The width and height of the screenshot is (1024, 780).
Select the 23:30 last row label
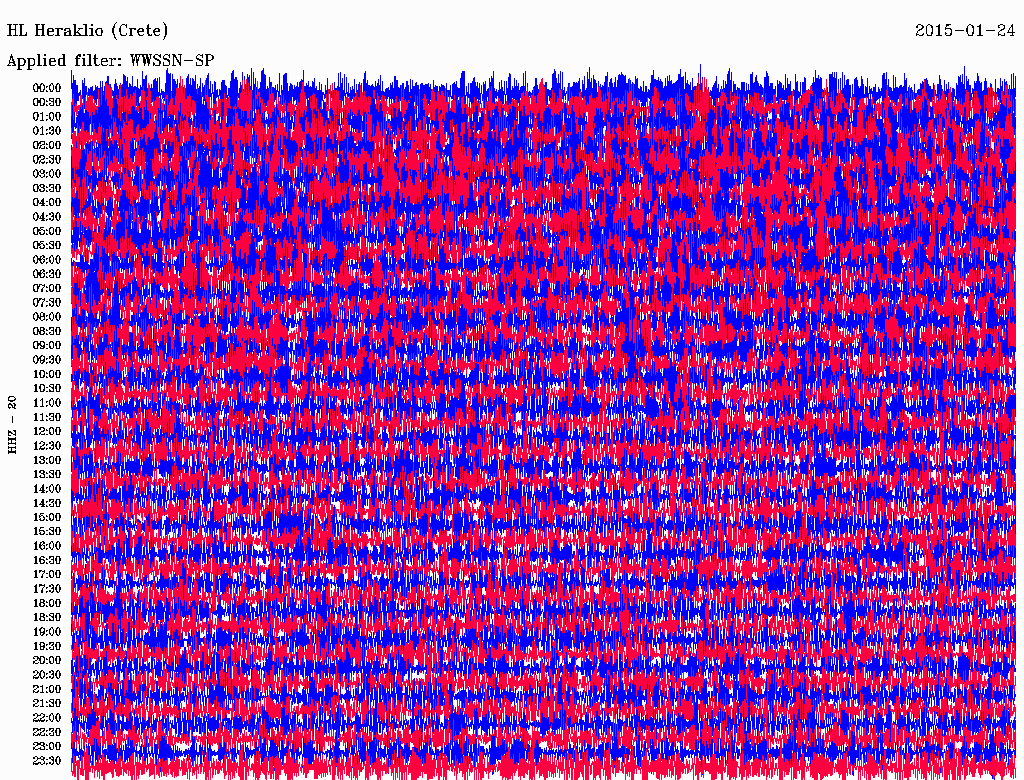coord(46,760)
